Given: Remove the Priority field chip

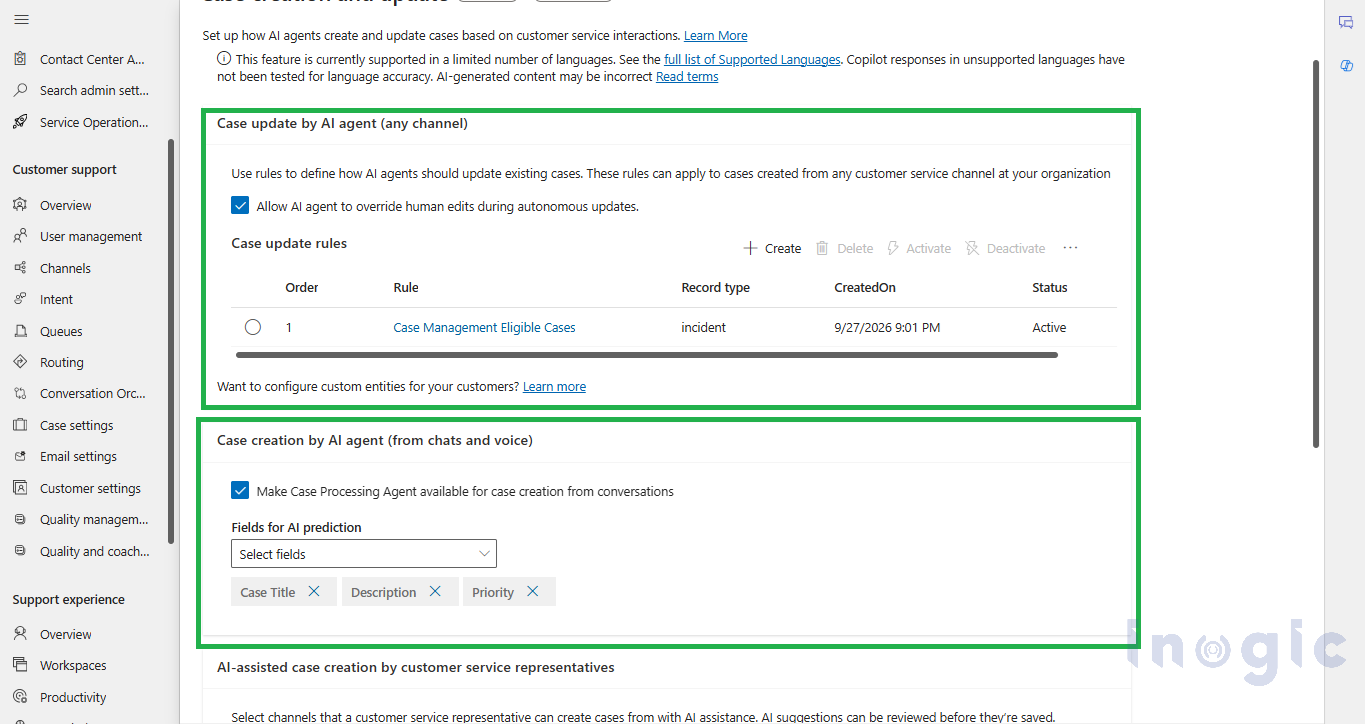Looking at the screenshot, I should tap(533, 591).
